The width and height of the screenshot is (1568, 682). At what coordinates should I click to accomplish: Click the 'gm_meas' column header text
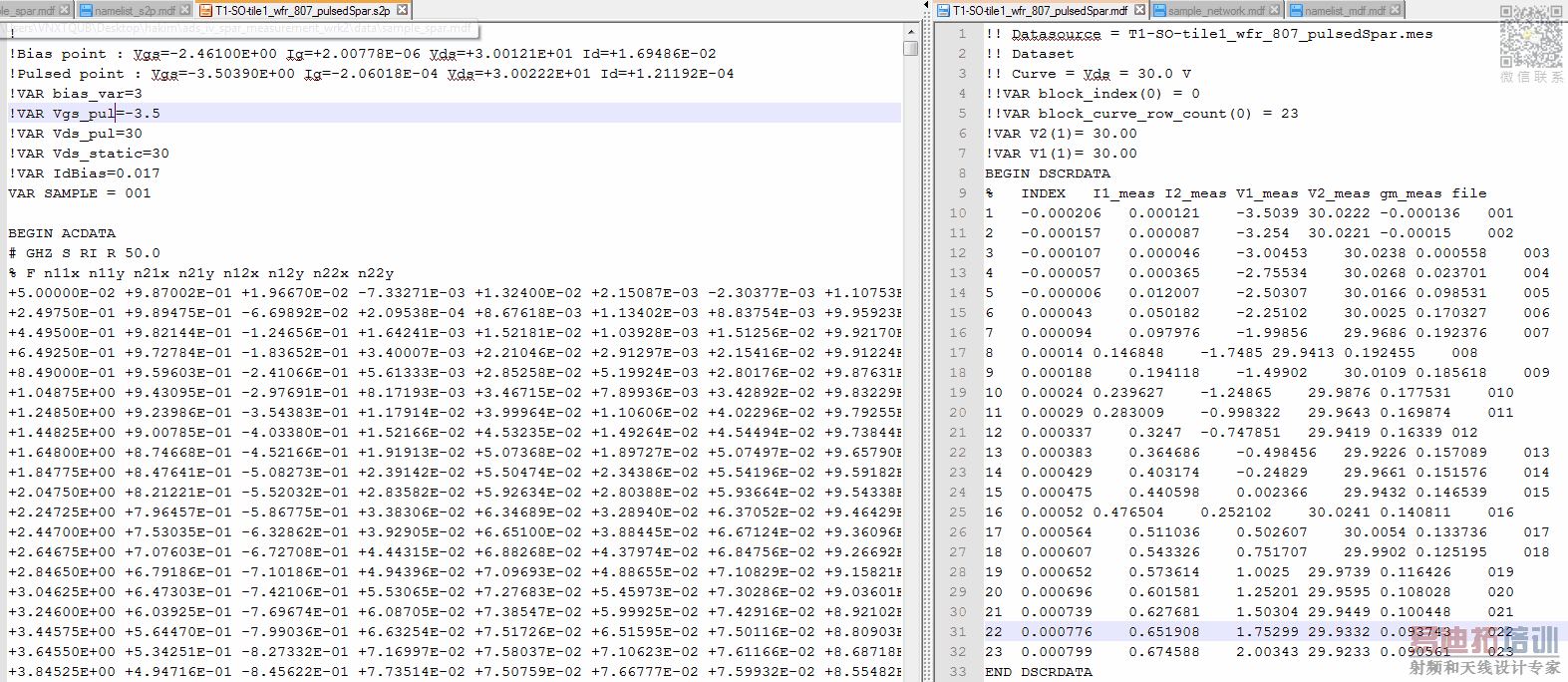pos(1411,193)
